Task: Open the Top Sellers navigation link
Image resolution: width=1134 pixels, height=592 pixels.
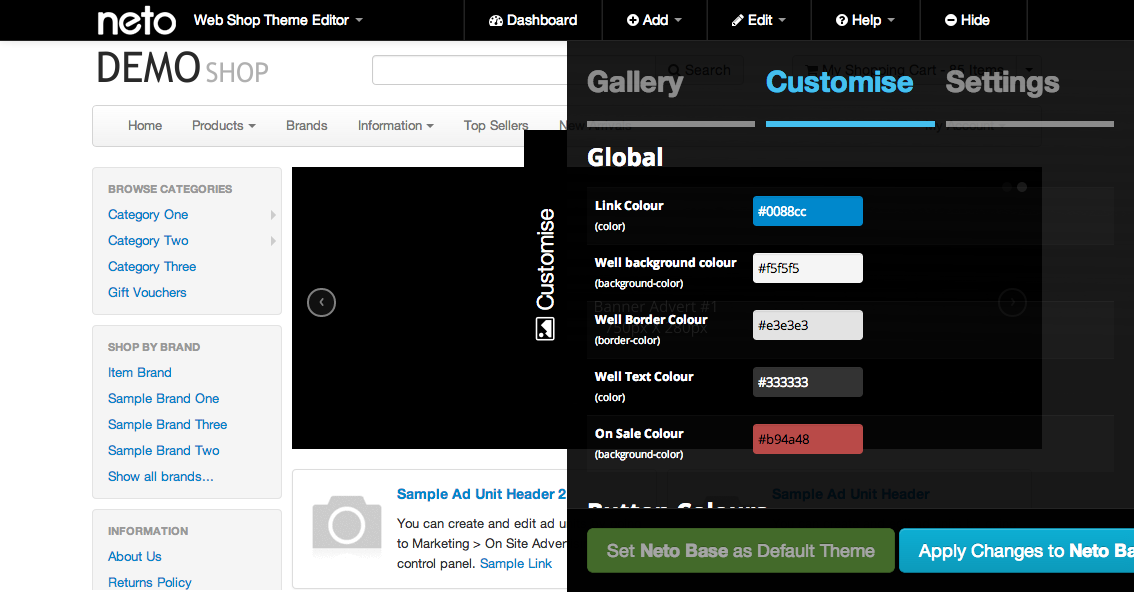Action: tap(495, 126)
